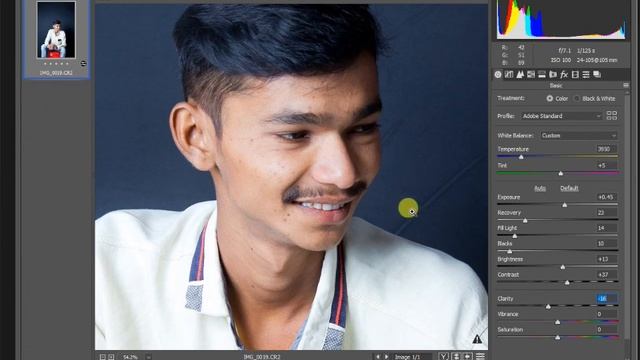Screen dimensions: 640x360
Task: Click the Recovery value field
Action: 606,212
